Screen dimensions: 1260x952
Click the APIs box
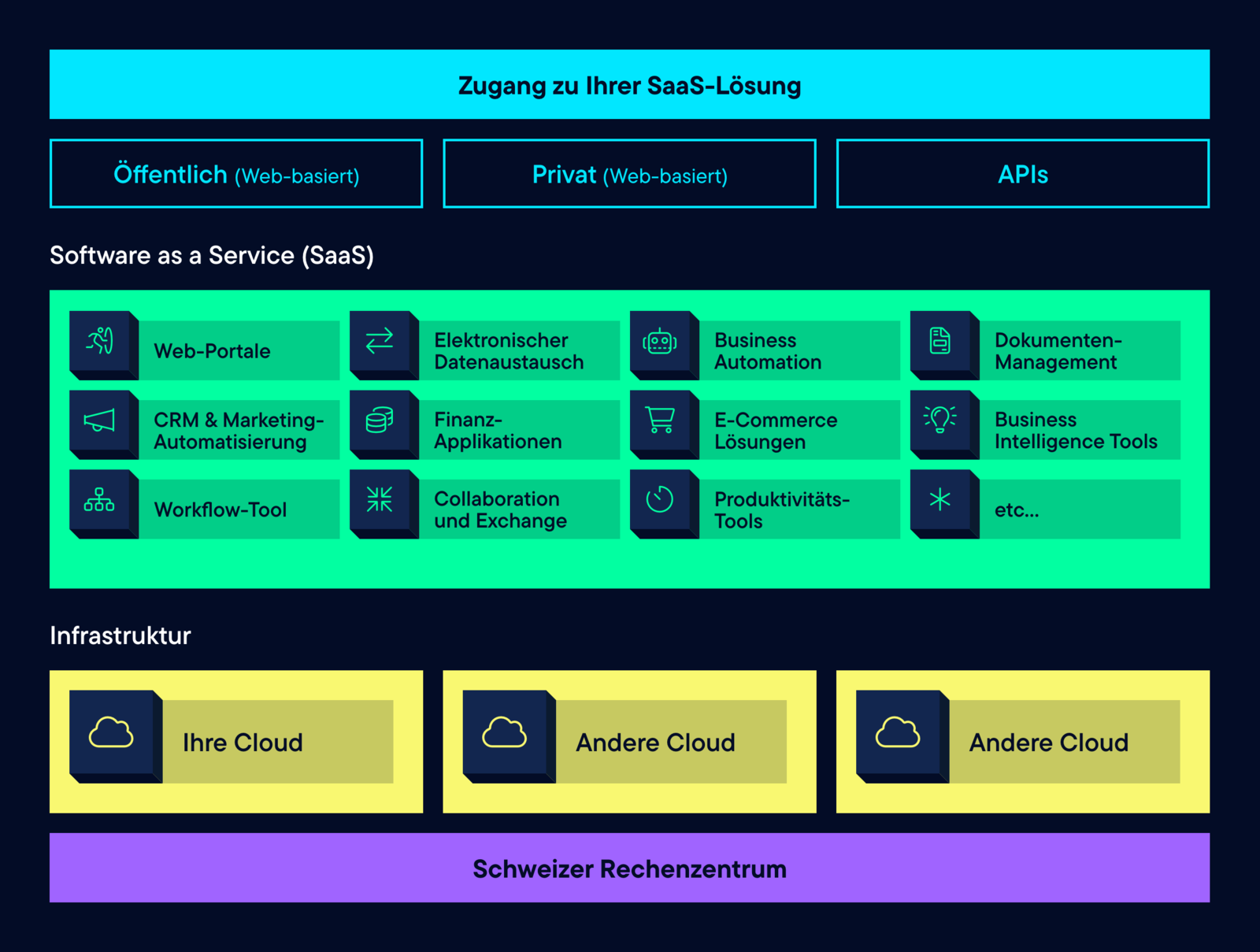pyautogui.click(x=1022, y=174)
